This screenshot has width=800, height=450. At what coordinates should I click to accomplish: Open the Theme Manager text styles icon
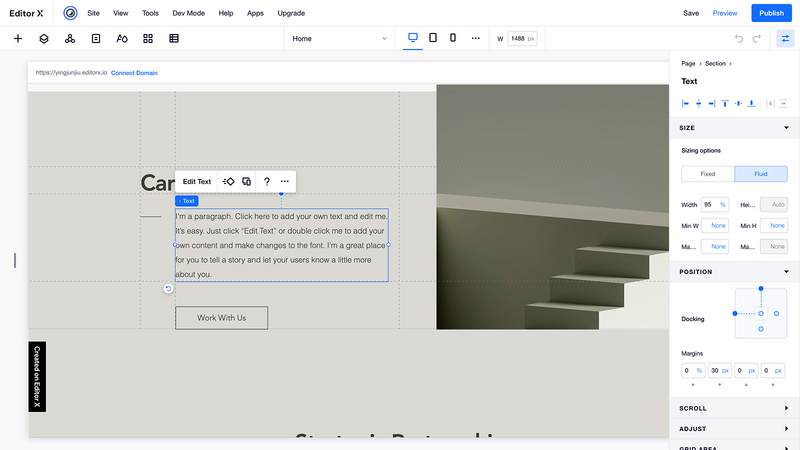122,38
